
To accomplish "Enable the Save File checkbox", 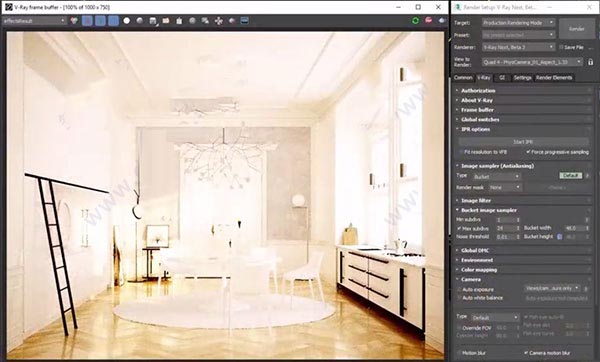I will pyautogui.click(x=561, y=47).
